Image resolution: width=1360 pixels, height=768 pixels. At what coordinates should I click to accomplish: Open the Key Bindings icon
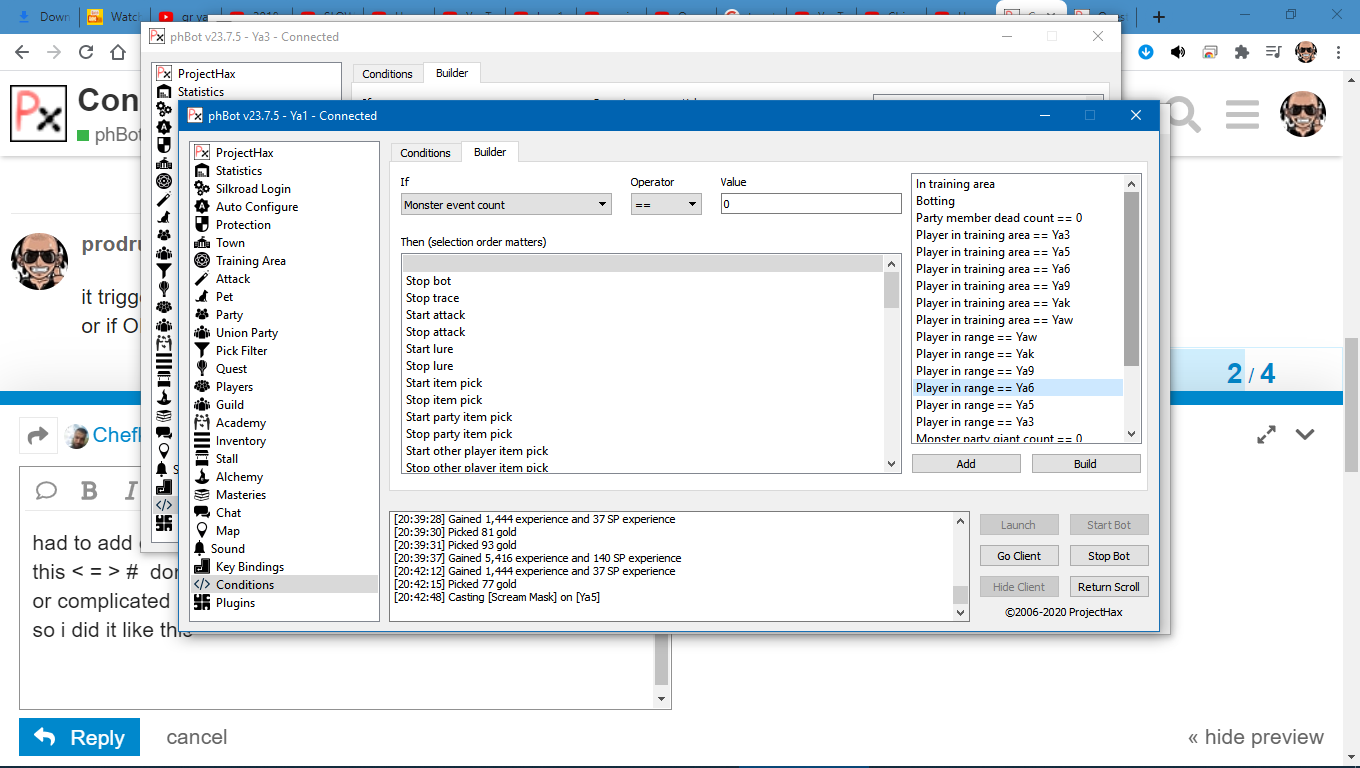(x=202, y=567)
